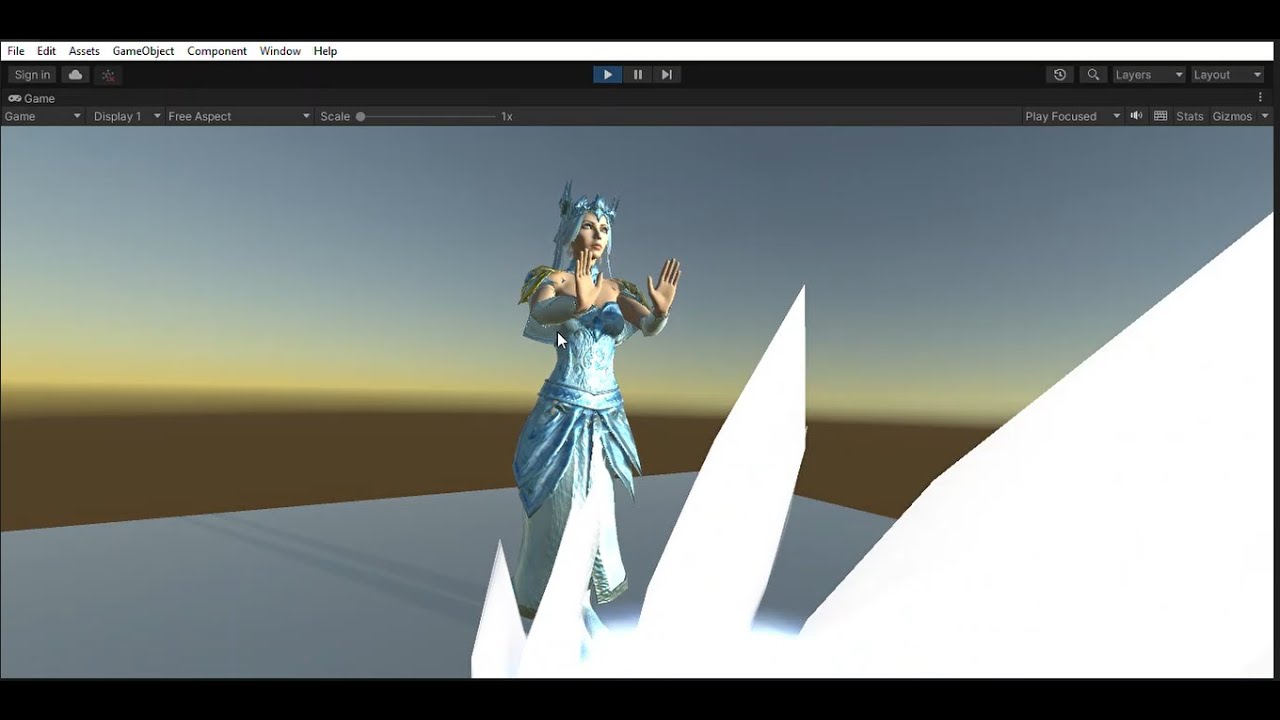The height and width of the screenshot is (720, 1280).
Task: Open the Game view mode dropdown
Action: point(42,116)
